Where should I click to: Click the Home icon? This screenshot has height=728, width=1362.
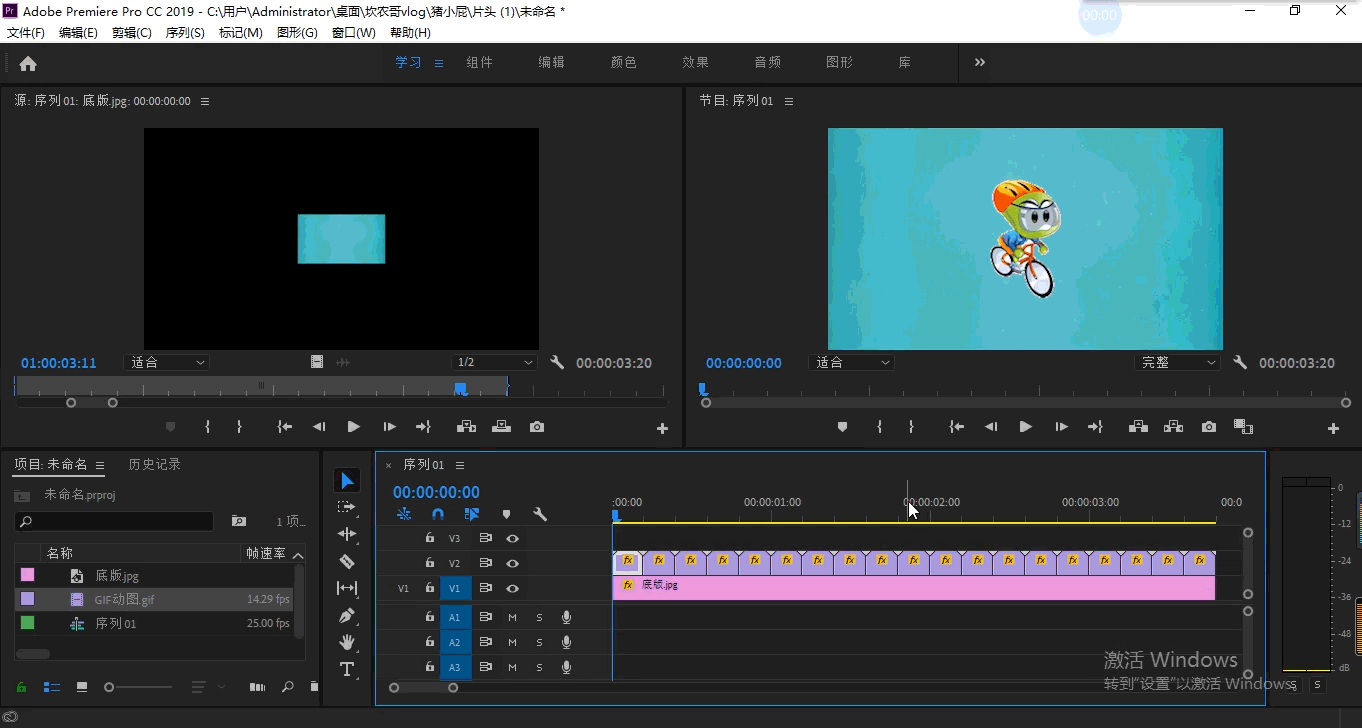click(x=28, y=63)
